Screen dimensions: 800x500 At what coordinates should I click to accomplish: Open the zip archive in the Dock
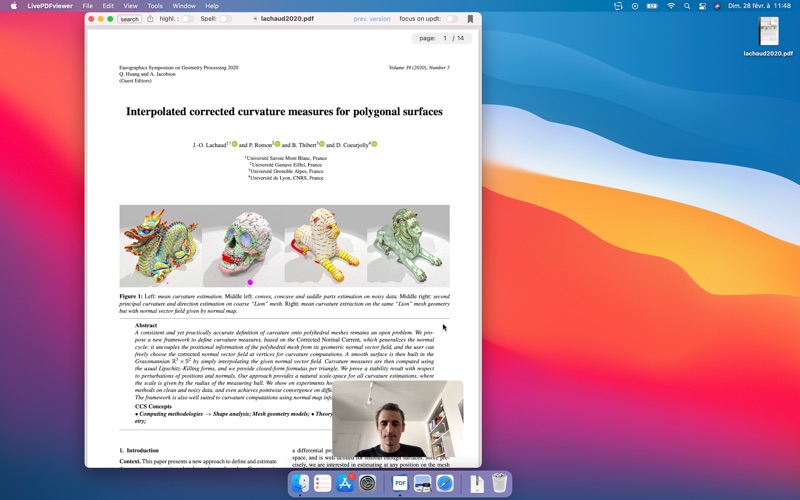[x=477, y=483]
